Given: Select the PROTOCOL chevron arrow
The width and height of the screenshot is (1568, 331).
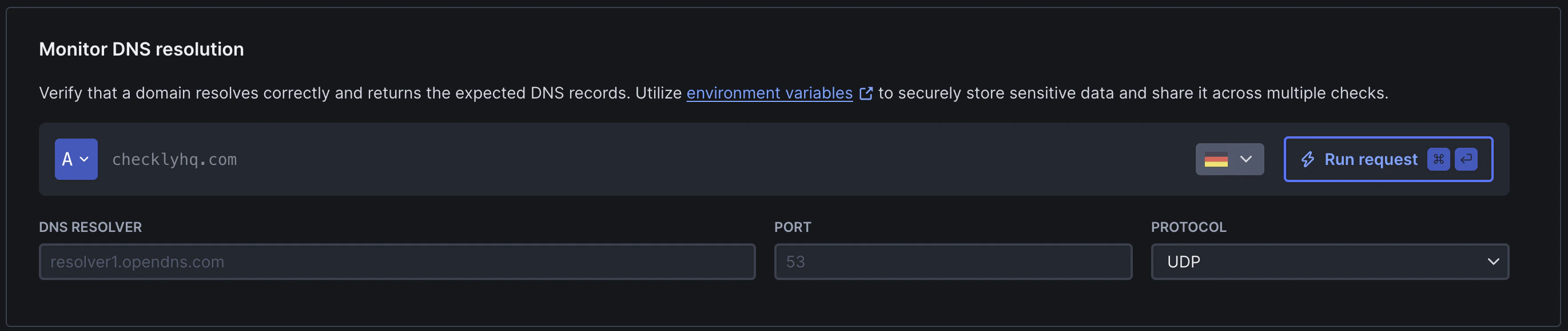Looking at the screenshot, I should point(1493,262).
